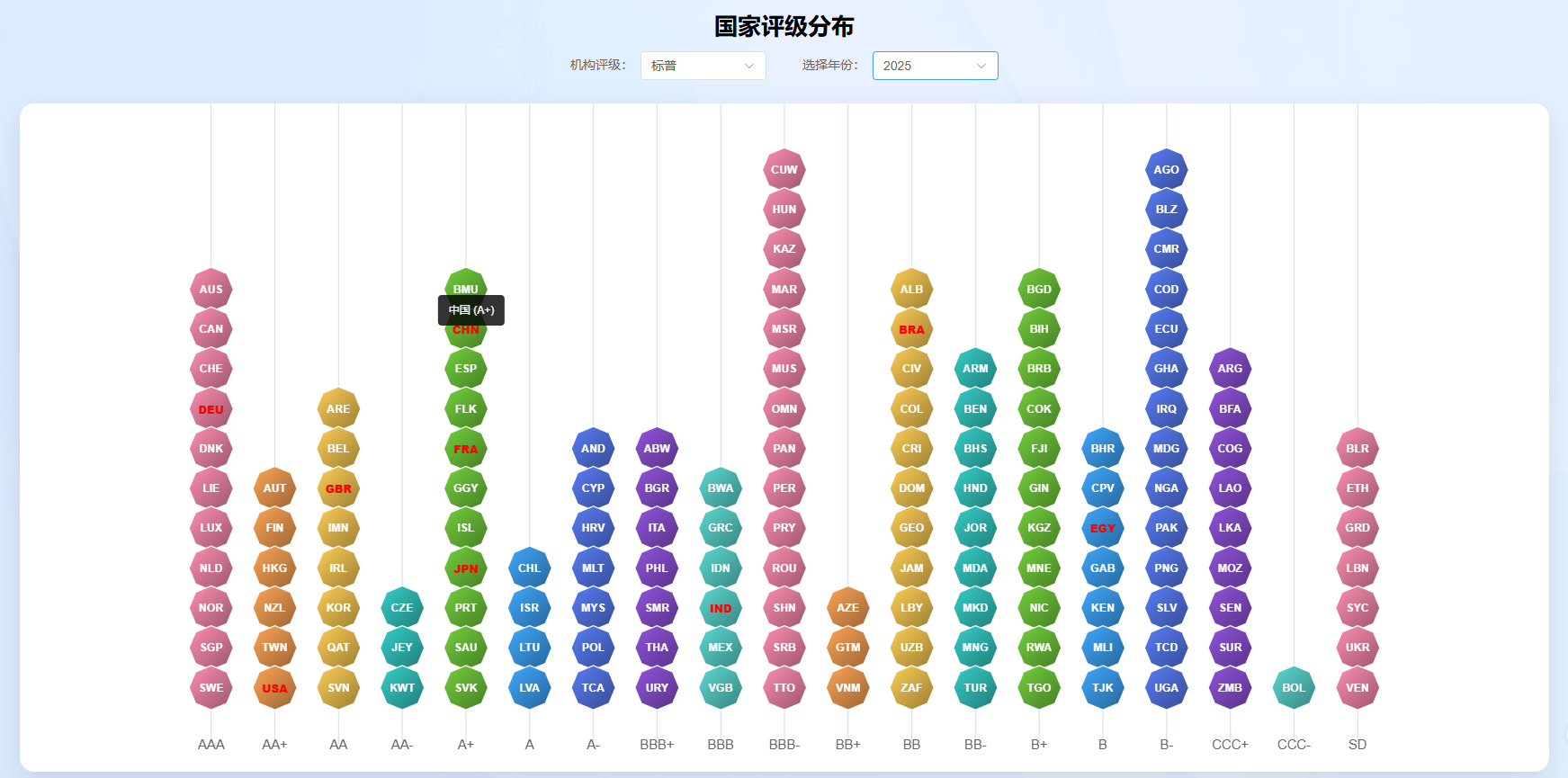Click the USA hexagon in AA+ column
The height and width of the screenshot is (778, 1568).
pyautogui.click(x=274, y=688)
